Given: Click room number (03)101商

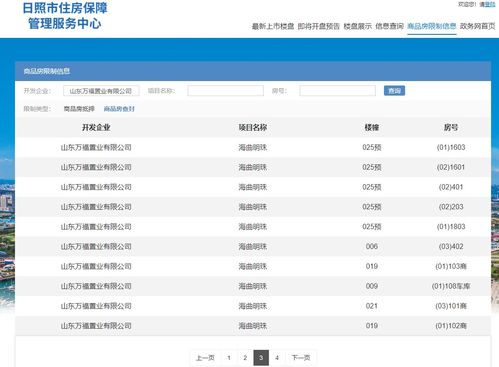Looking at the screenshot, I should tap(451, 306).
